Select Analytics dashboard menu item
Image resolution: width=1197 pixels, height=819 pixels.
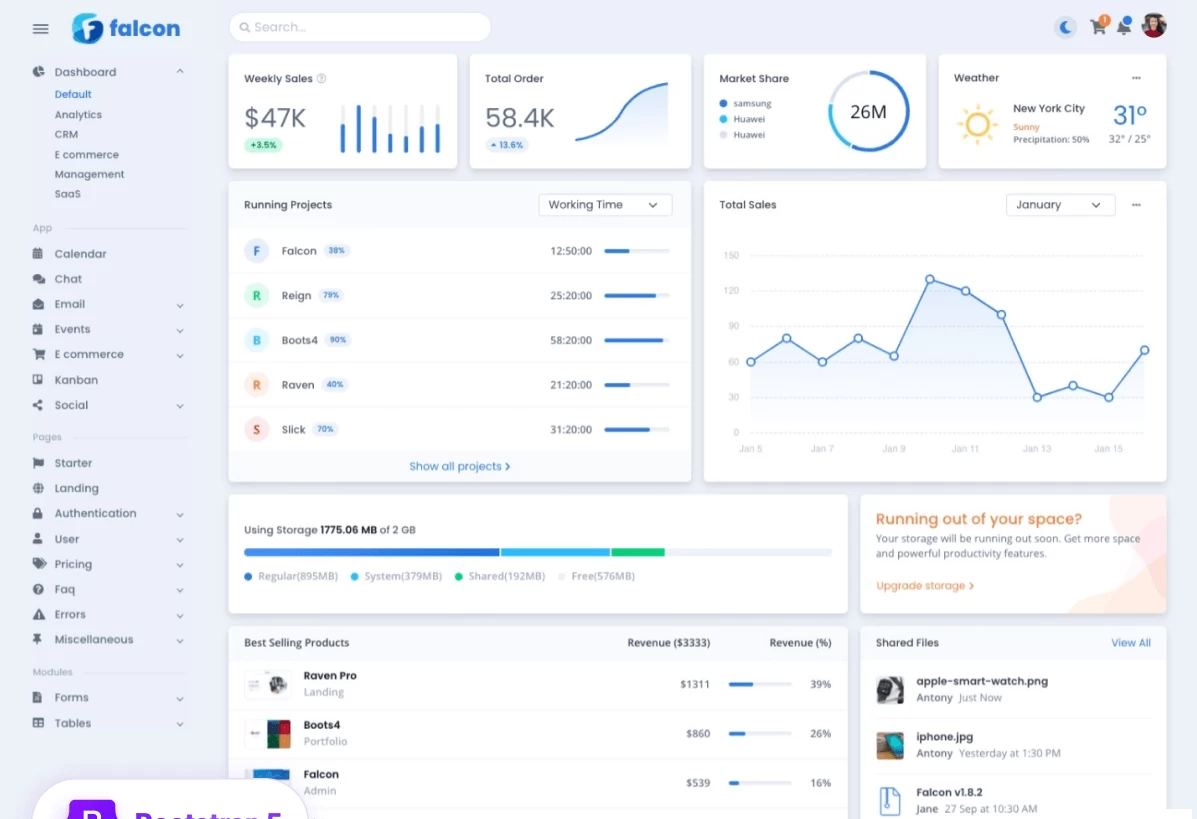[78, 114]
